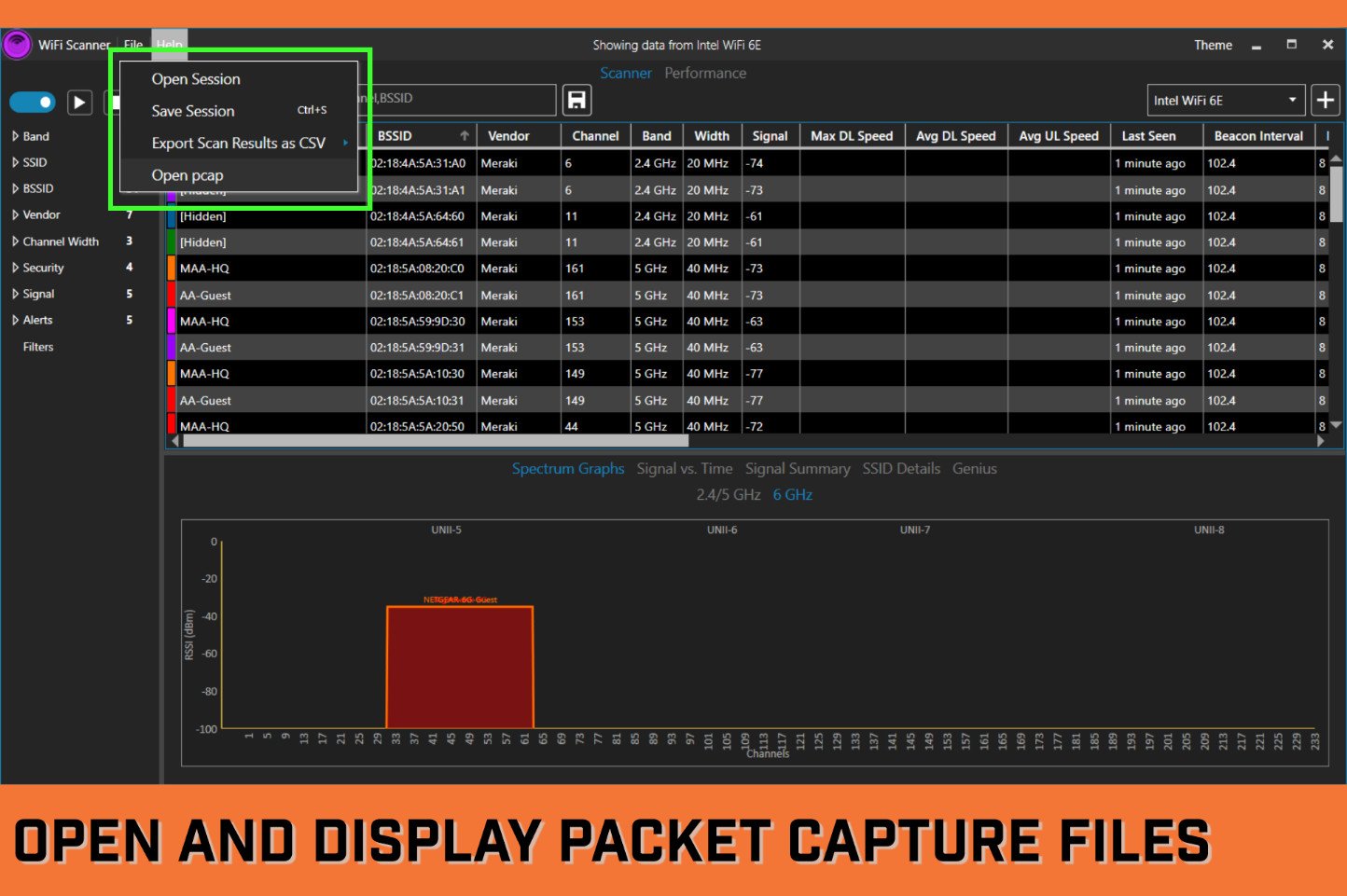Click the scroll right arrow of table
Screen dimensions: 1347x896
tap(1320, 441)
